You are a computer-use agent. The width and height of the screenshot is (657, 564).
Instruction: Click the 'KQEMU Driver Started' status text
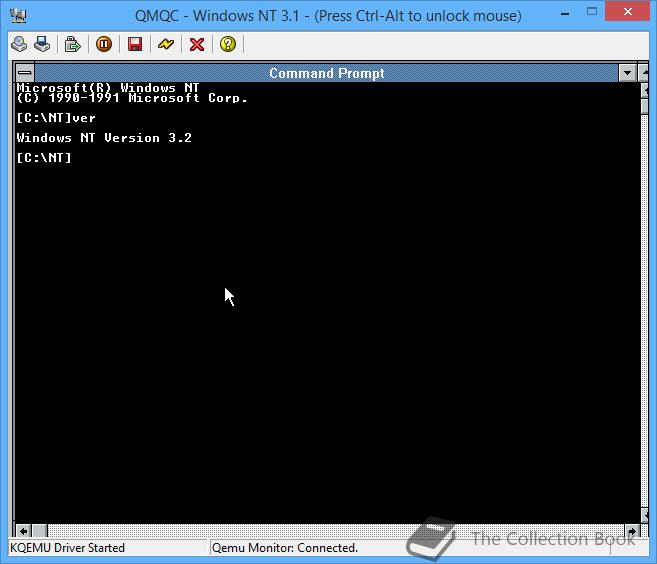(67, 548)
